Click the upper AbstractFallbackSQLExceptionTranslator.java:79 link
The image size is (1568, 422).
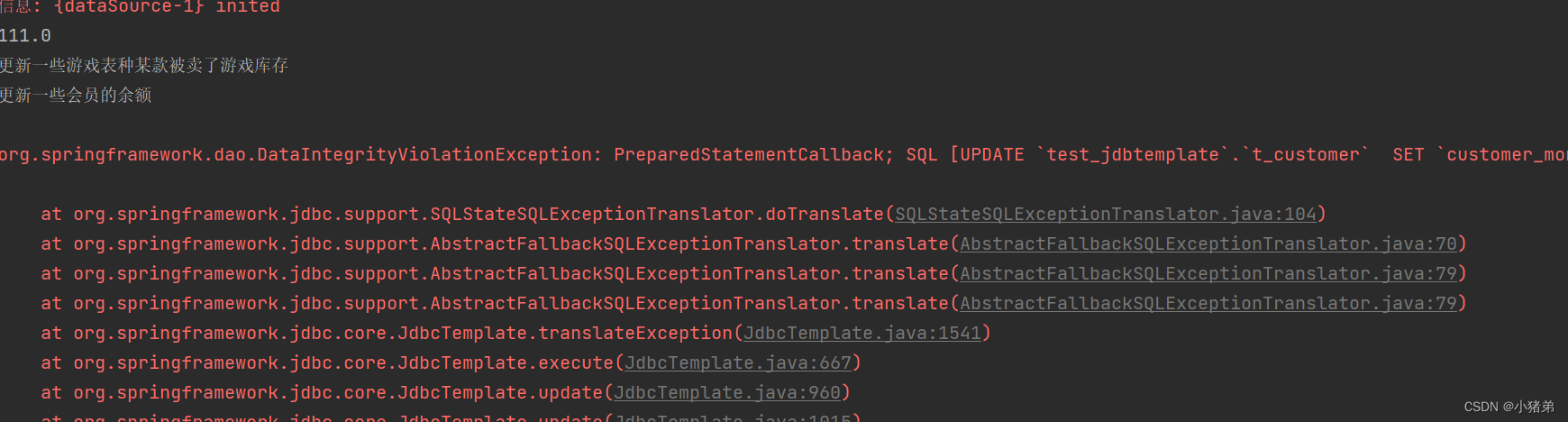click(1208, 274)
